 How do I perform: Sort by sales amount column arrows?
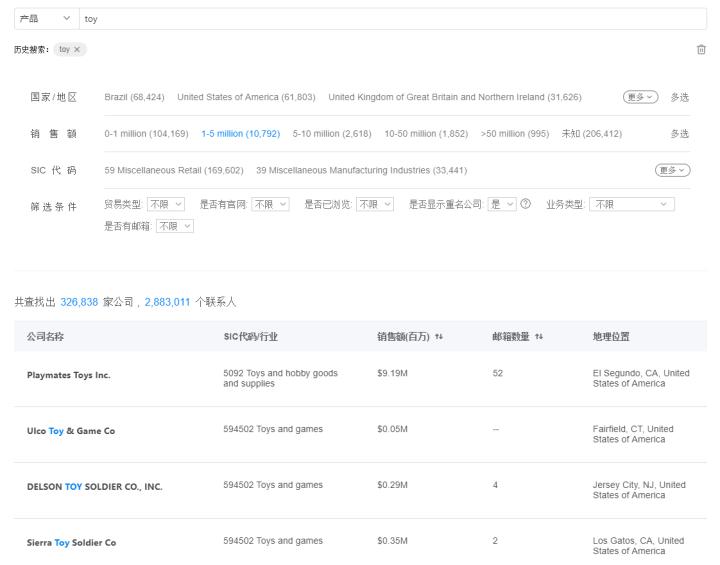(x=437, y=337)
